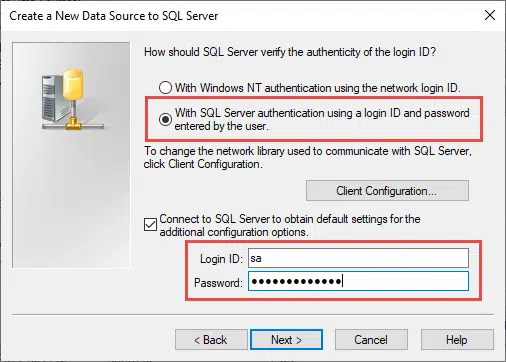Open Client Configuration settings
The height and width of the screenshot is (362, 506).
pos(387,191)
